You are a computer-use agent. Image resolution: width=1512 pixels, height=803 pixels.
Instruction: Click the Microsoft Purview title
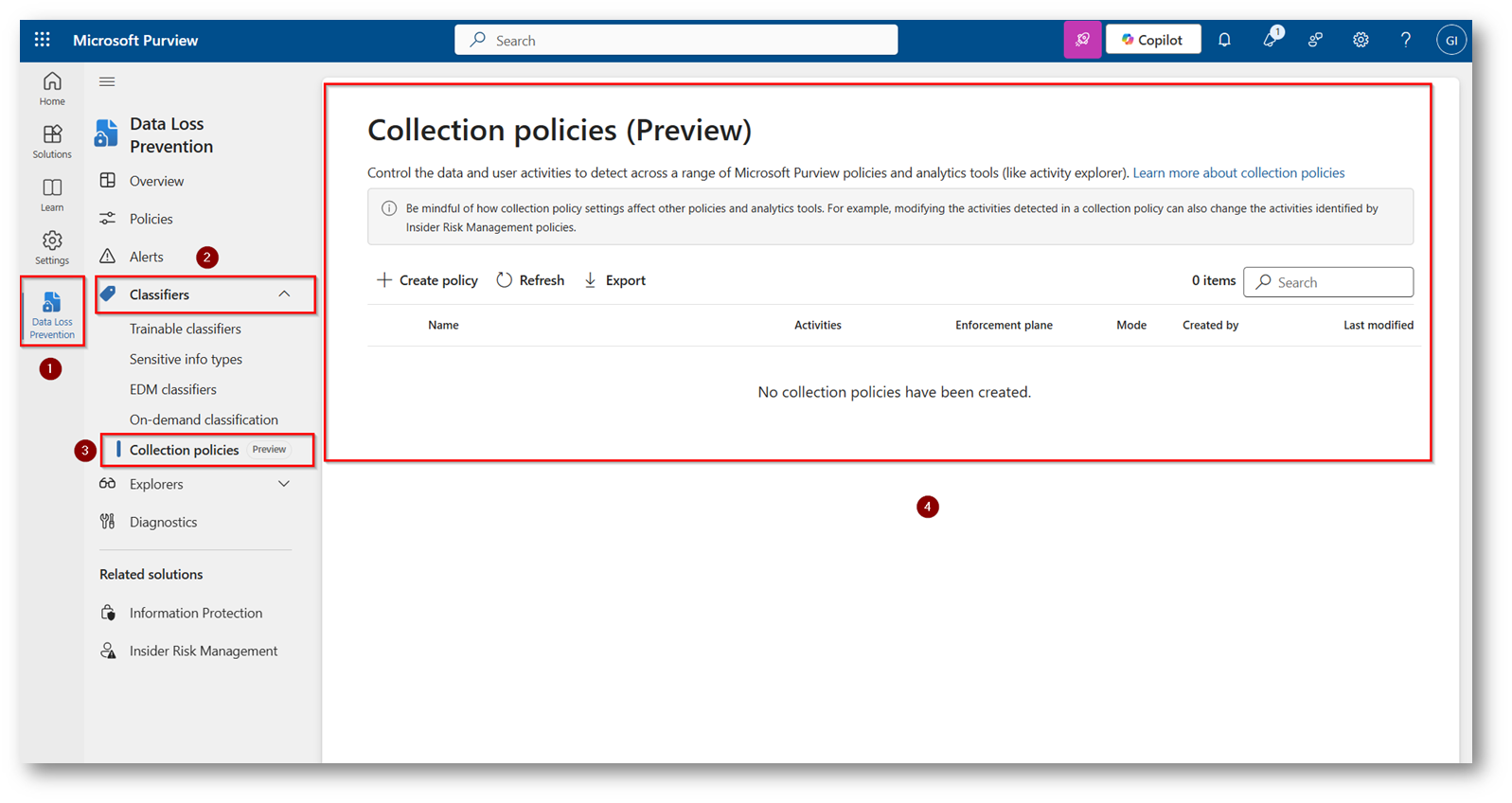tap(135, 40)
